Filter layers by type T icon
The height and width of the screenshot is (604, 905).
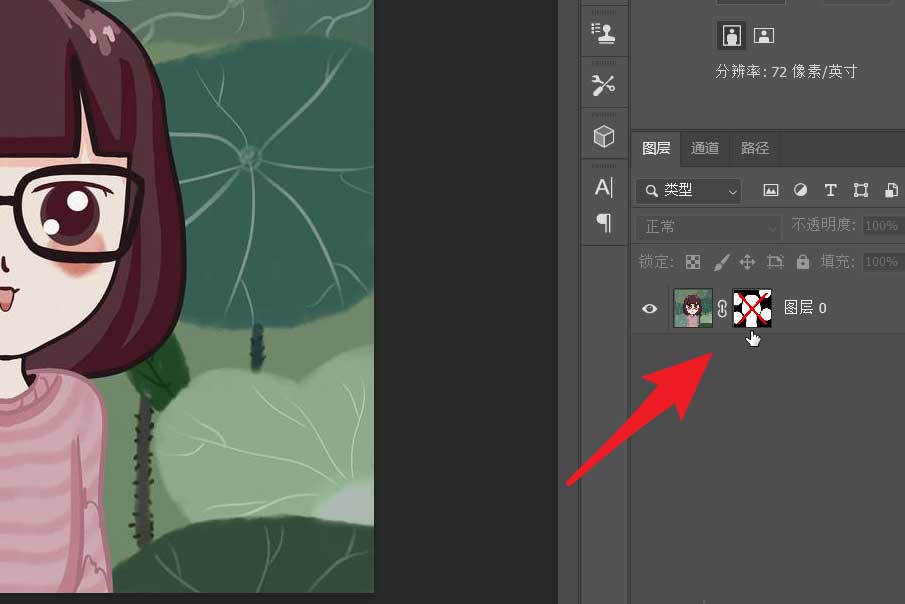click(831, 190)
